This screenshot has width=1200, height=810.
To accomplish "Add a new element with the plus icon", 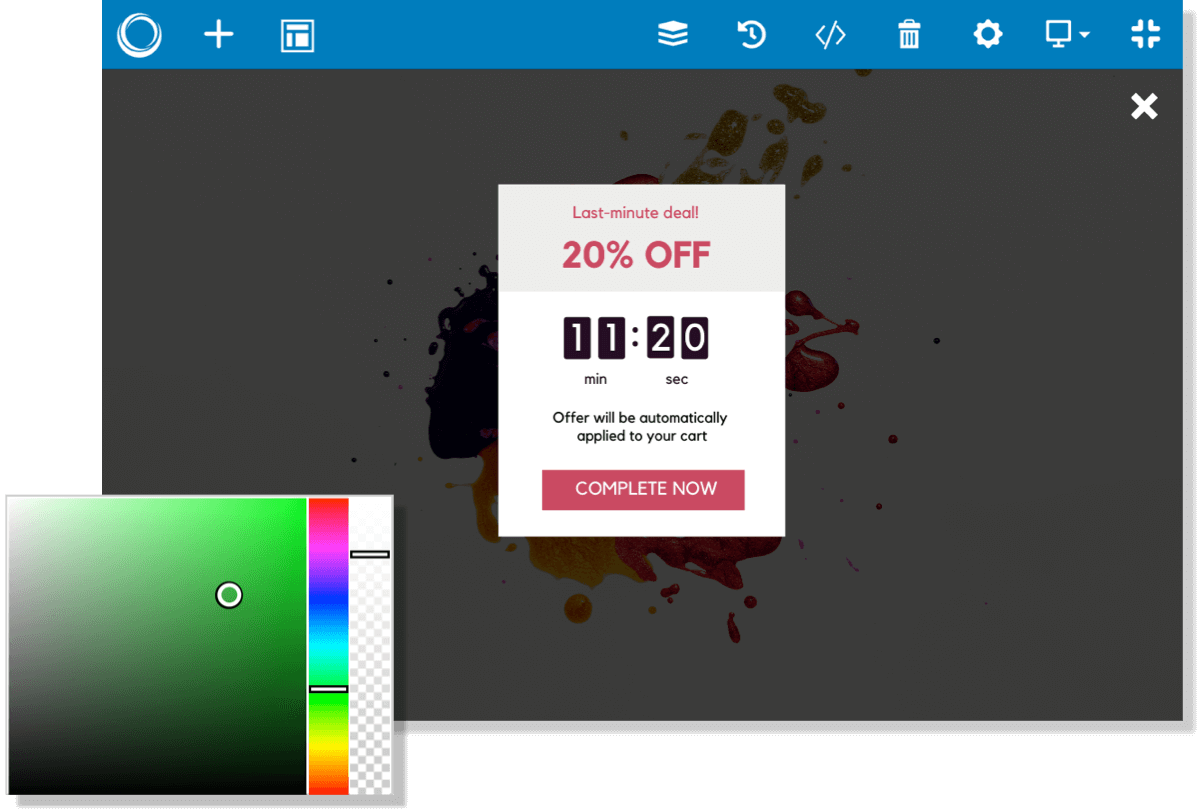I will click(x=218, y=34).
